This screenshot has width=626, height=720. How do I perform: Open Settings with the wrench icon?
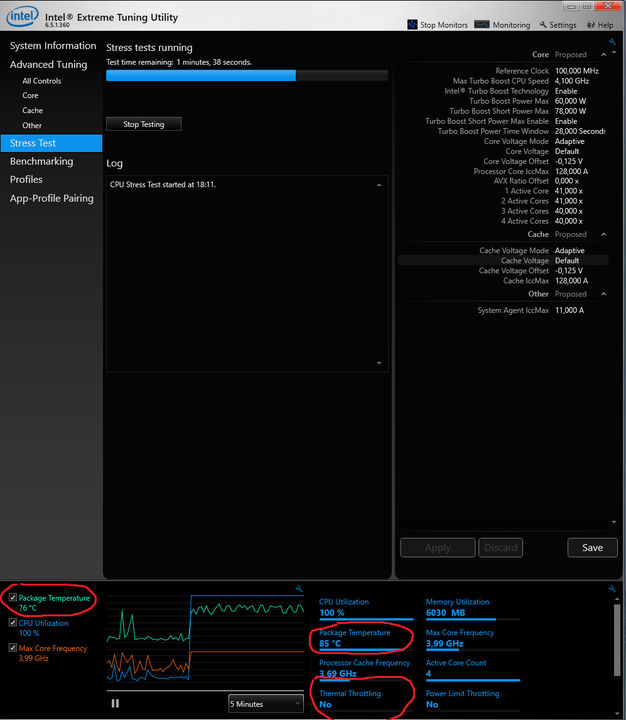558,25
